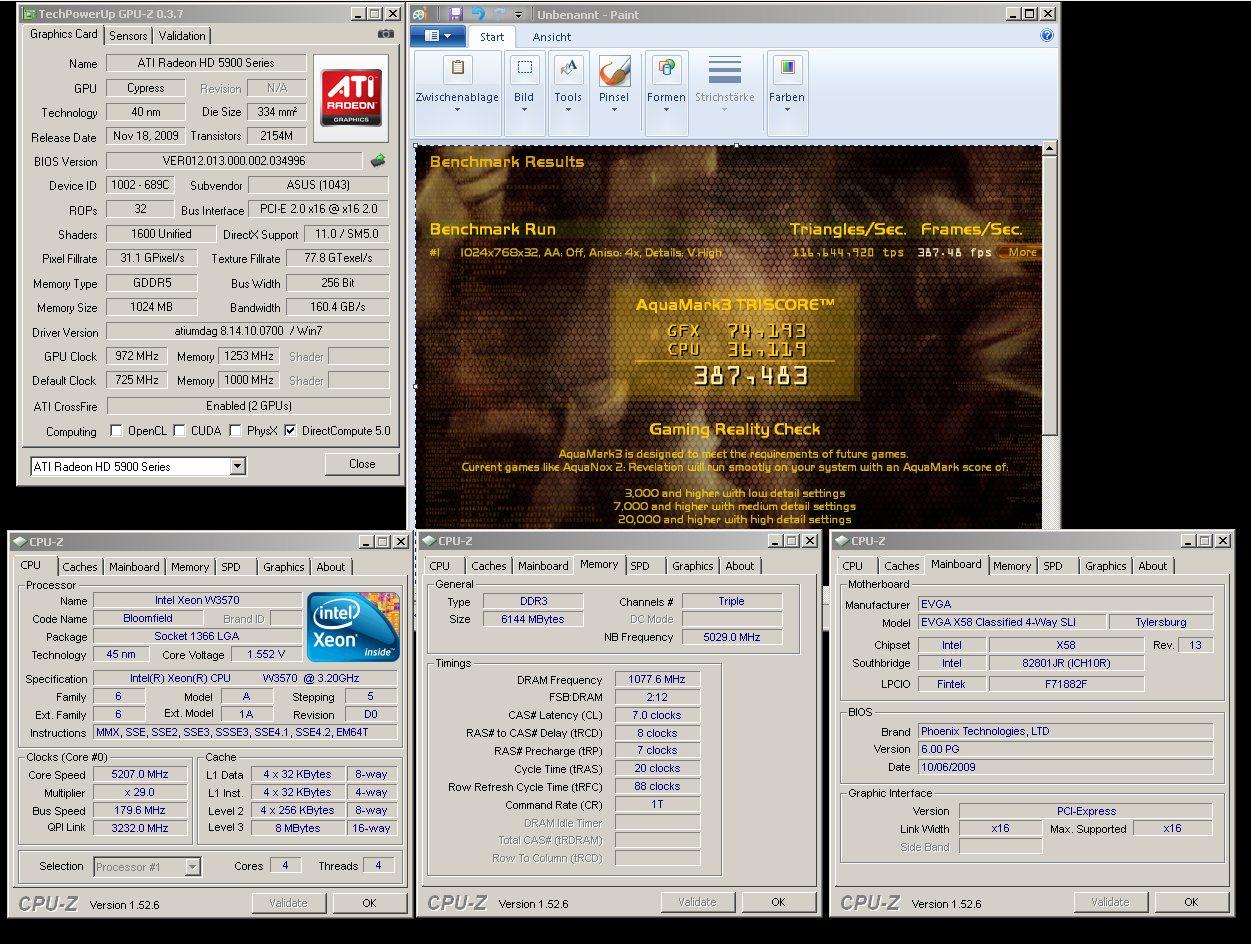Expand the Bild dropdown arrow
1251x944 pixels.
(524, 109)
